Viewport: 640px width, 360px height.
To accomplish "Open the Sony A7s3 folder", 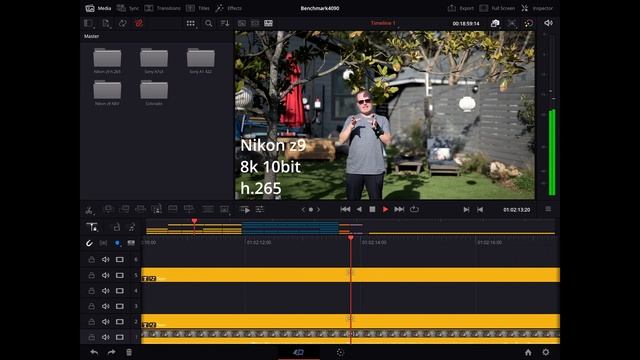I will coord(154,61).
